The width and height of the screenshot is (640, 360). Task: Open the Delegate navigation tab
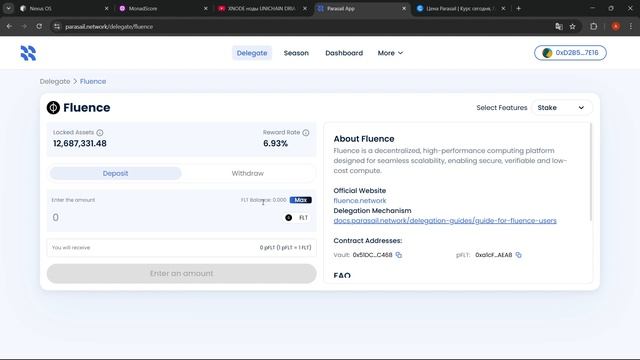[252, 53]
